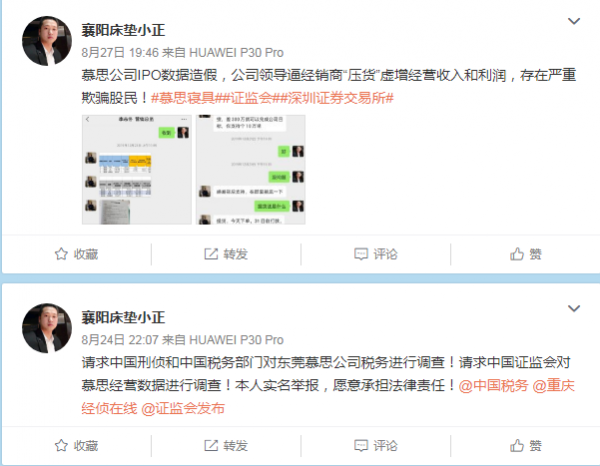Open comments on the 8月24日 post
This screenshot has height=466, width=600.
pyautogui.click(x=376, y=445)
